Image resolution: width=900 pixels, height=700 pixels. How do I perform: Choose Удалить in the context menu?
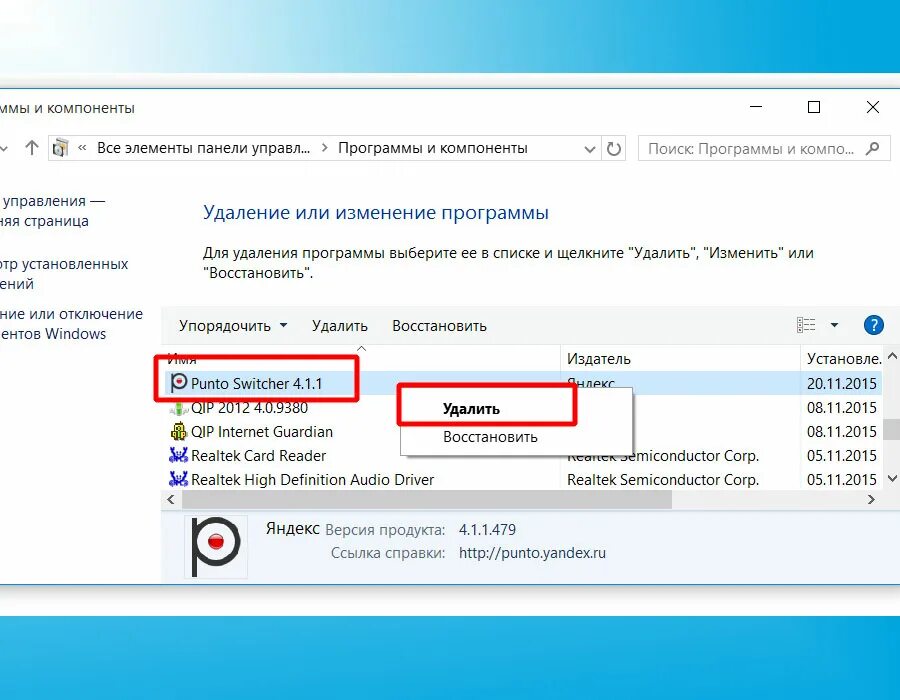(471, 409)
